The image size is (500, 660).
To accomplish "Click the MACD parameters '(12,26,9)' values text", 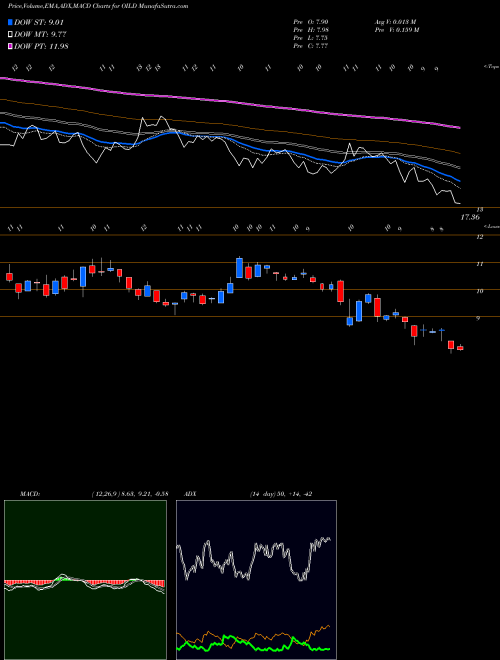I will [130, 494].
